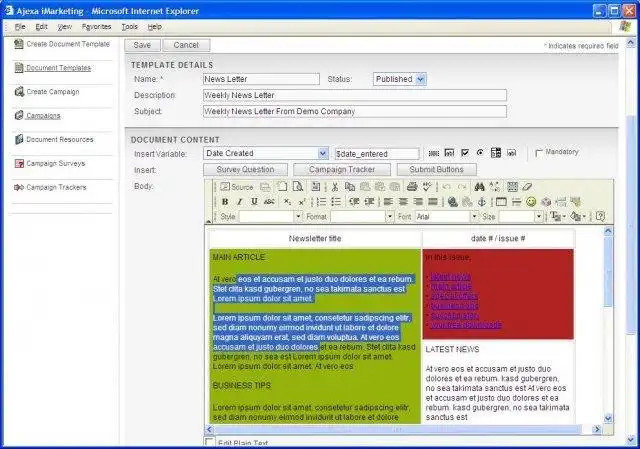Insert Submit Buttons
640x449 pixels.
point(436,169)
